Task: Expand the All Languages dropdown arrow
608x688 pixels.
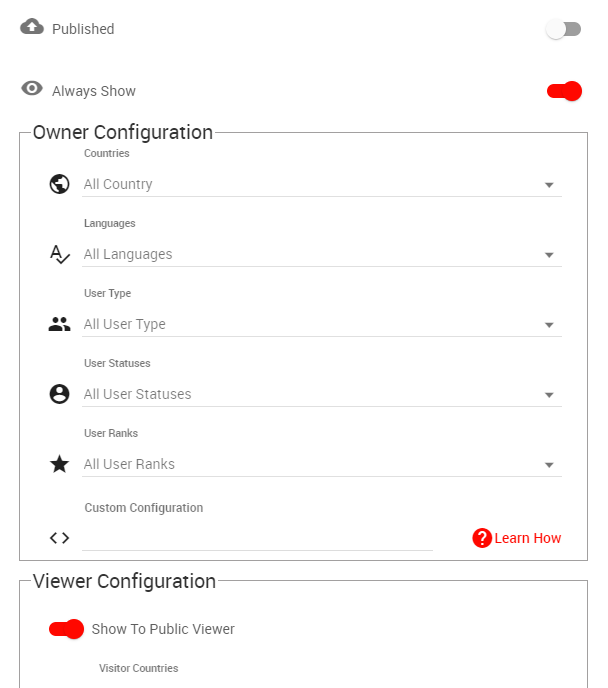Action: 549,255
